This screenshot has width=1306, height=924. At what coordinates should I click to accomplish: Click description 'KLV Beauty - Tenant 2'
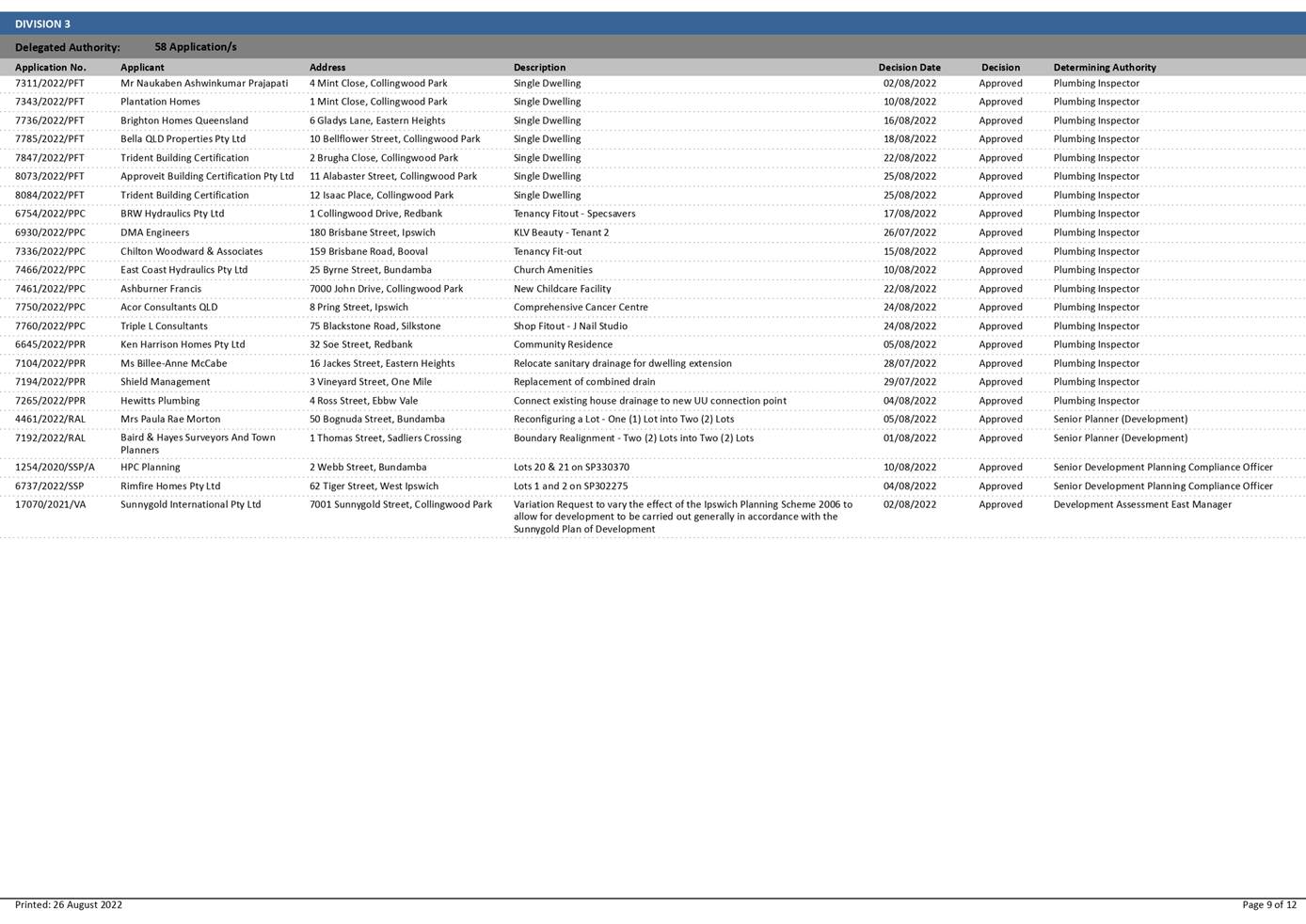coord(561,232)
